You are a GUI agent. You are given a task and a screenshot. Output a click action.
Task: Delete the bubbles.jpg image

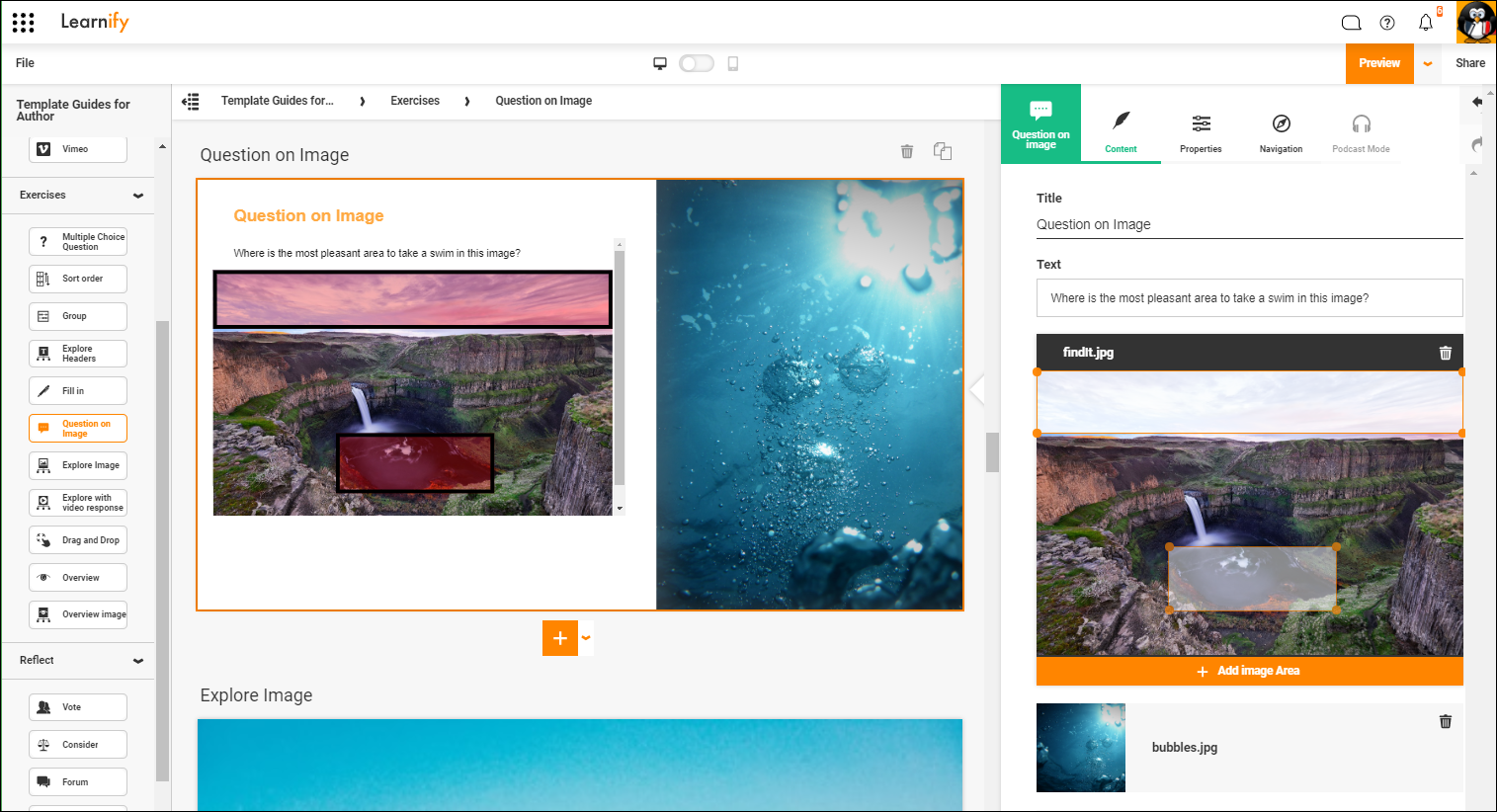tap(1446, 721)
